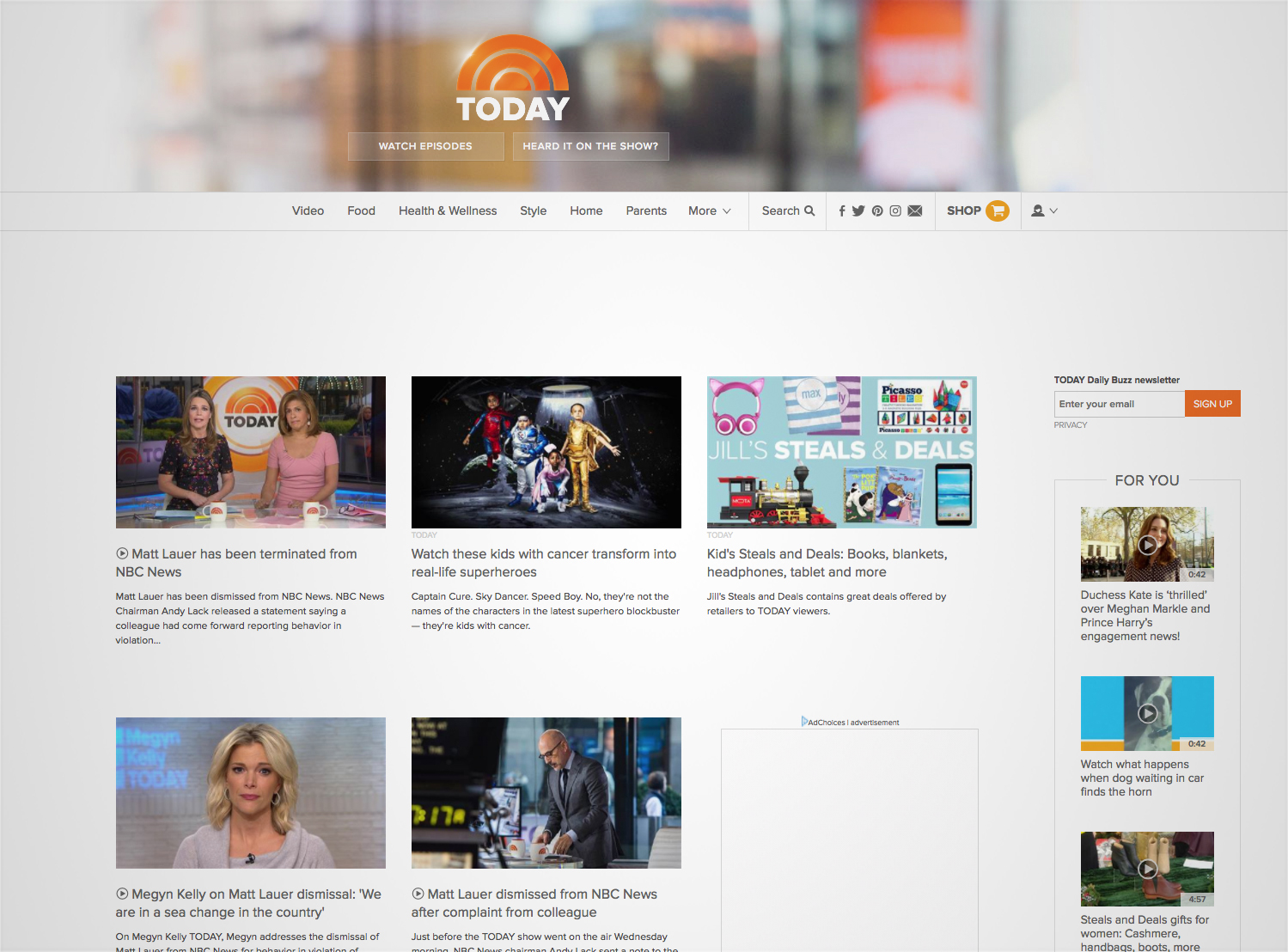Open the email envelope icon
The image size is (1288, 952).
(x=915, y=211)
